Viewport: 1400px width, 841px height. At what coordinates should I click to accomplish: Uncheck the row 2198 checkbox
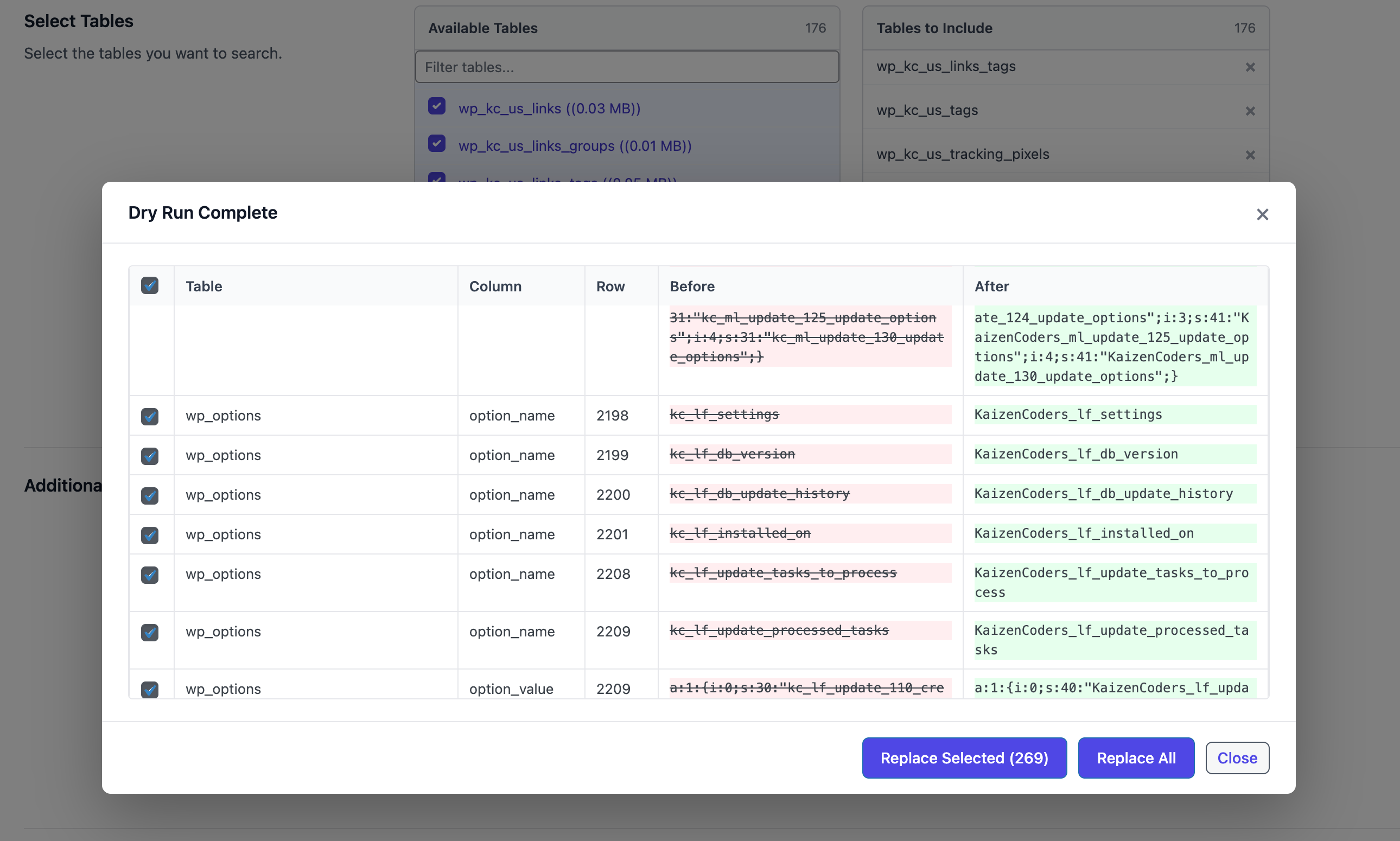pyautogui.click(x=150, y=416)
